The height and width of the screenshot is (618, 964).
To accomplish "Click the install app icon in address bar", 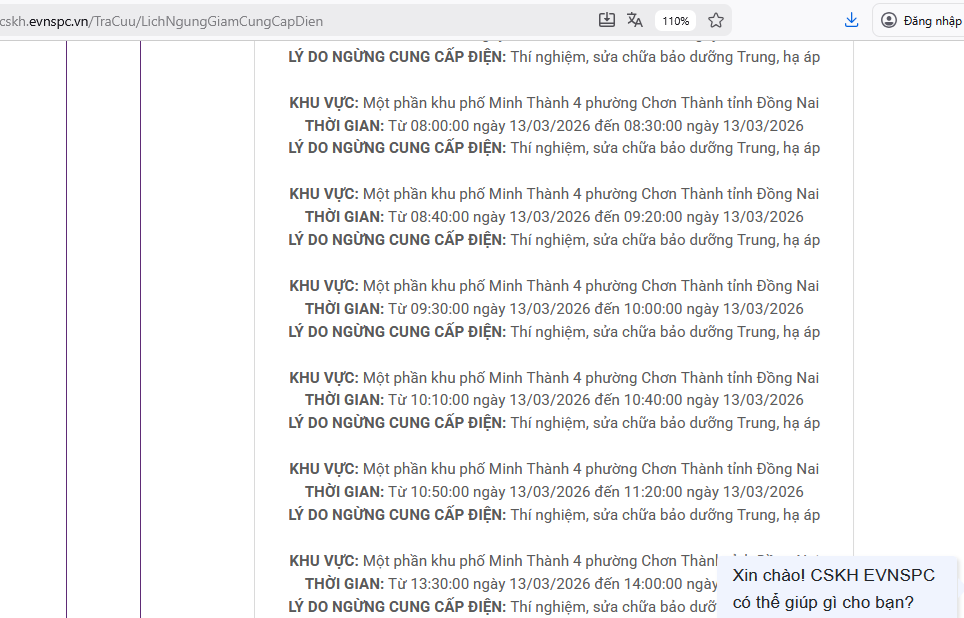I will (607, 20).
